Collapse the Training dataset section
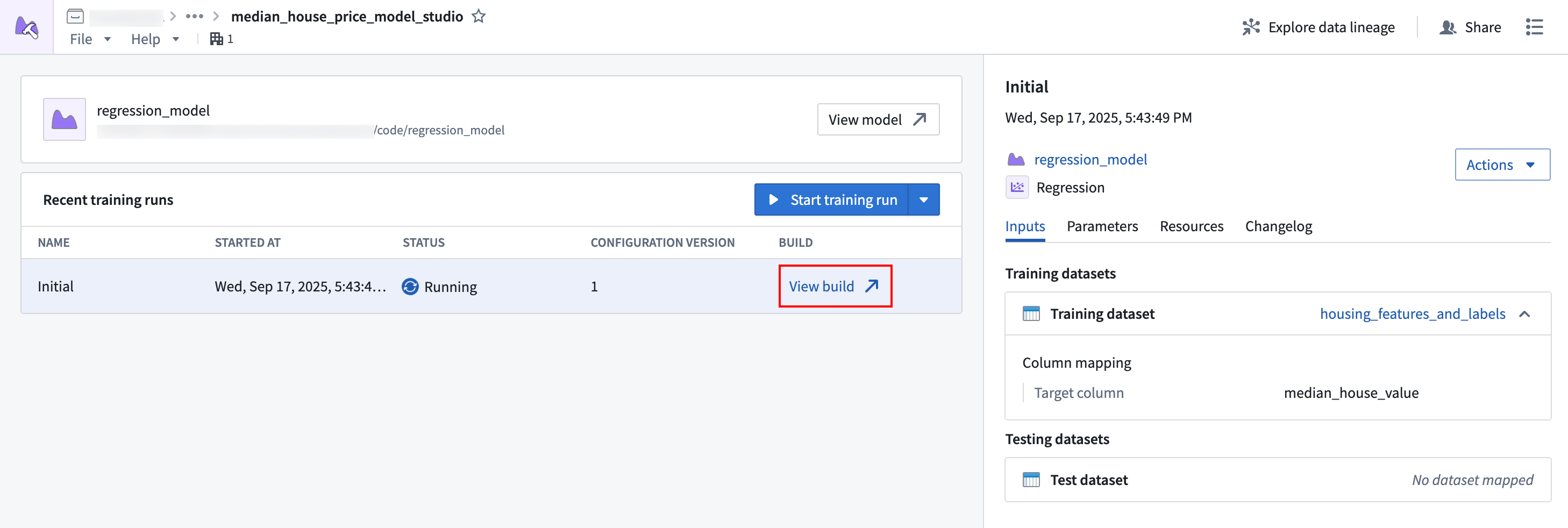 [1525, 314]
